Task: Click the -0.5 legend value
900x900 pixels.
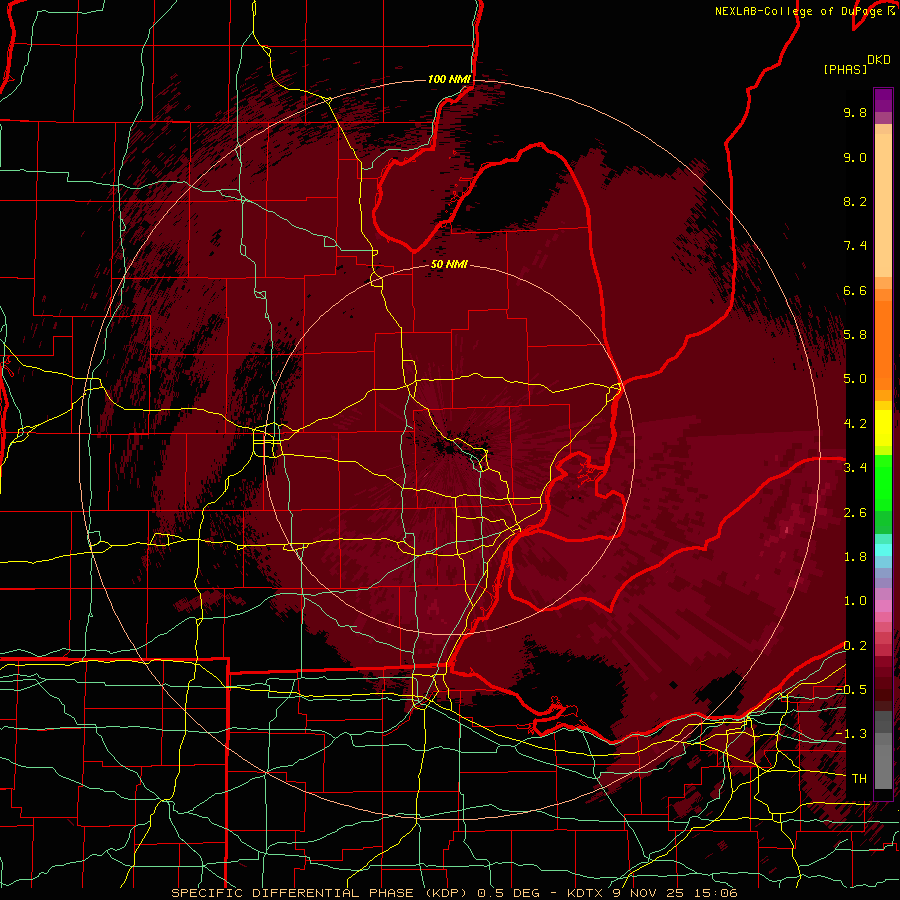Action: (x=851, y=690)
